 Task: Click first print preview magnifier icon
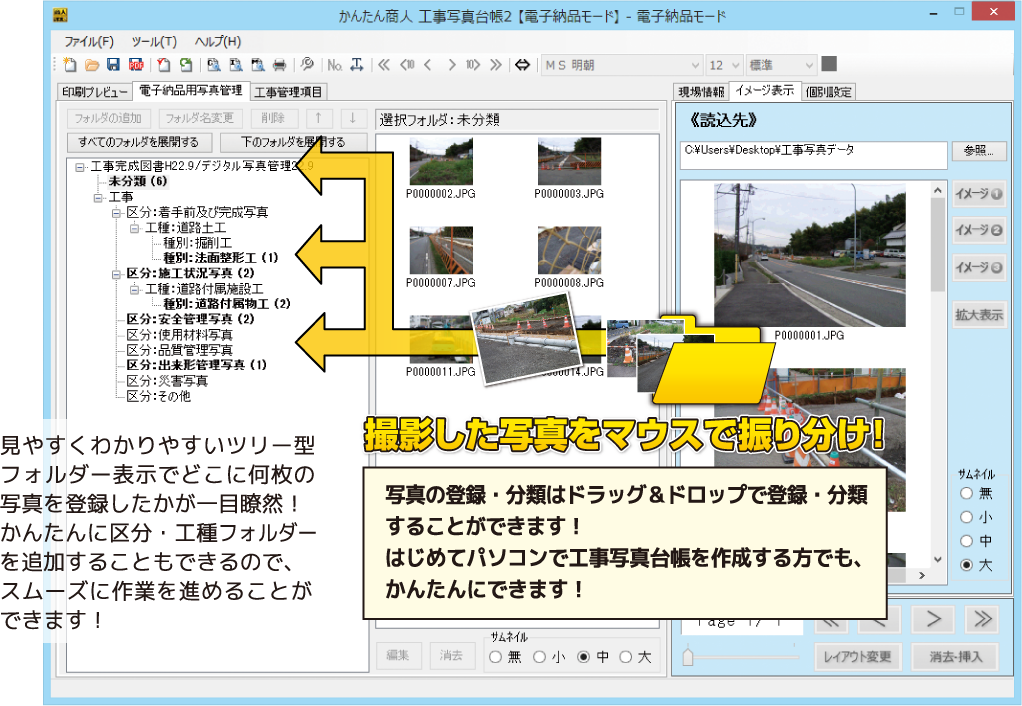pos(213,65)
